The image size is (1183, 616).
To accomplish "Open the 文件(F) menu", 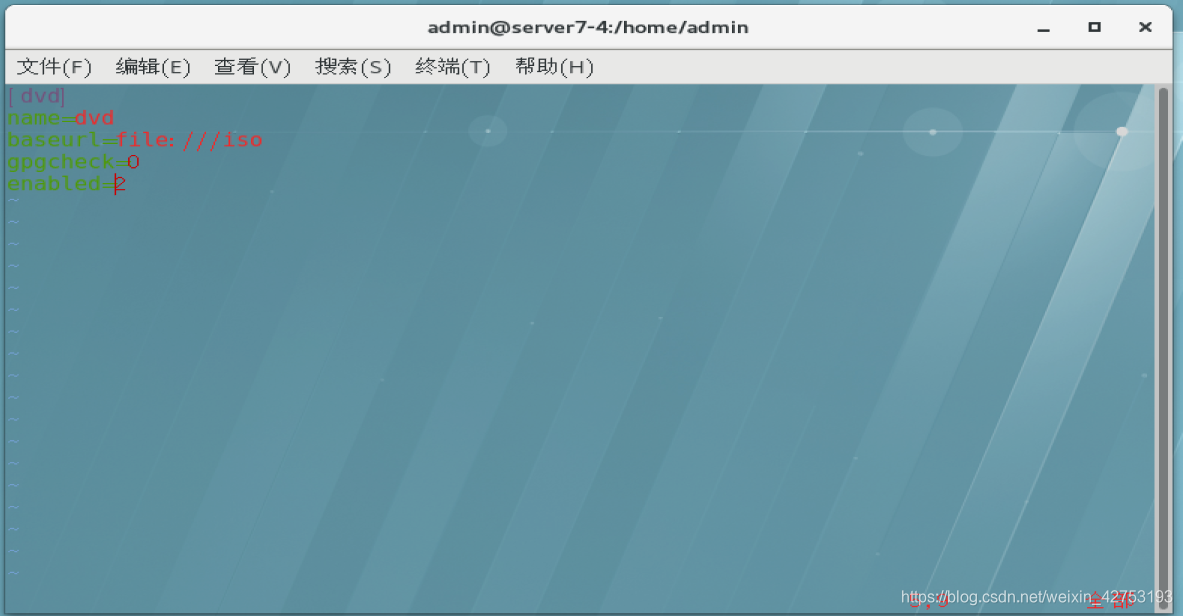I will click(x=54, y=67).
